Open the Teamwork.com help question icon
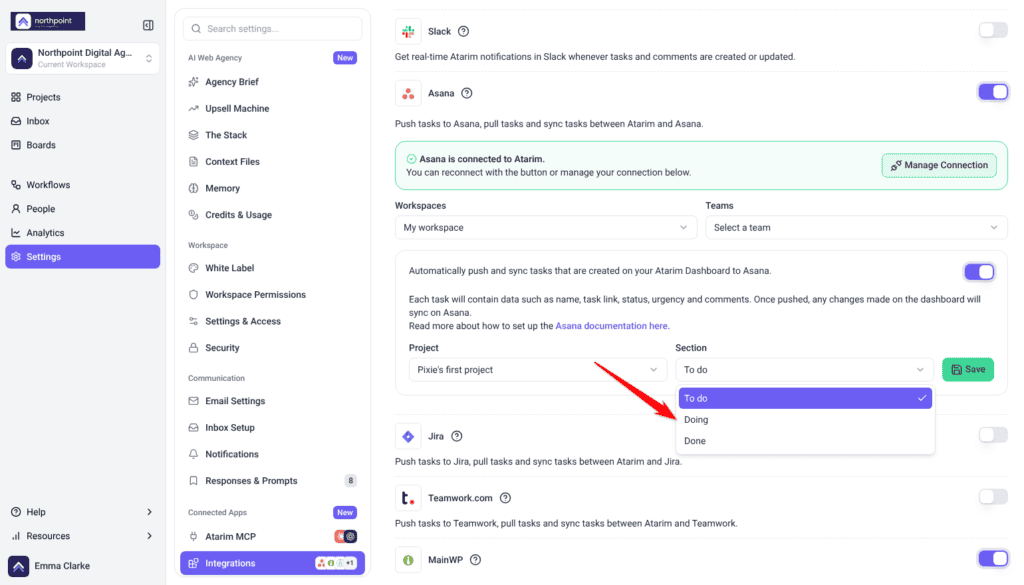1024x585 pixels. [x=505, y=498]
